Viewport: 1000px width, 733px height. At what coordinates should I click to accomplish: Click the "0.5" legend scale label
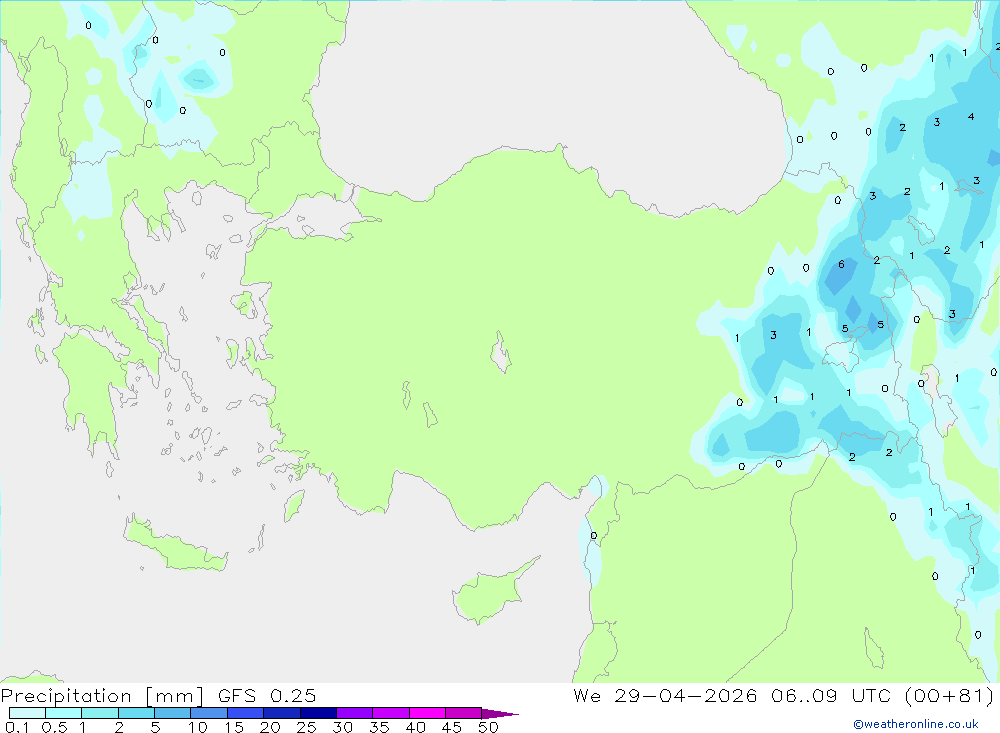pos(54,727)
